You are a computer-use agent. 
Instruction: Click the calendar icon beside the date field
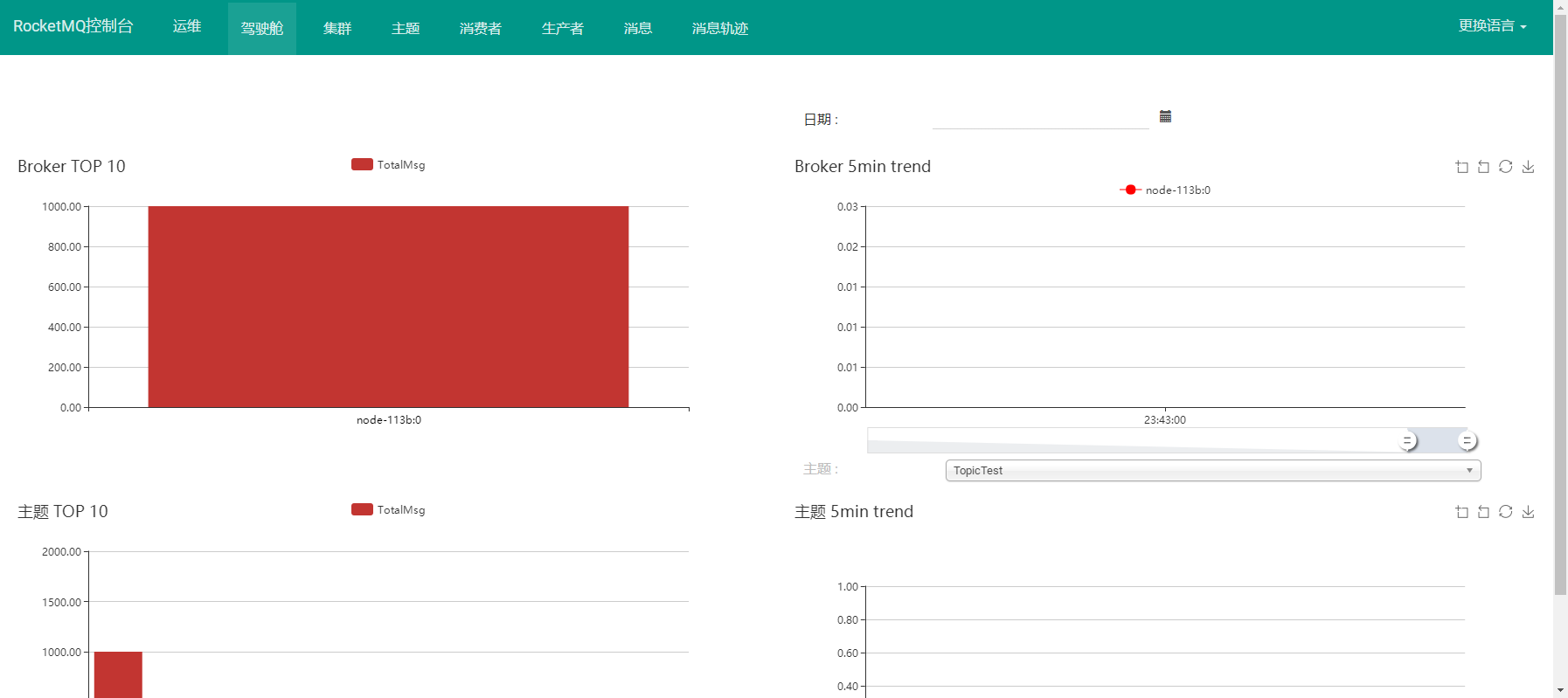coord(1165,116)
